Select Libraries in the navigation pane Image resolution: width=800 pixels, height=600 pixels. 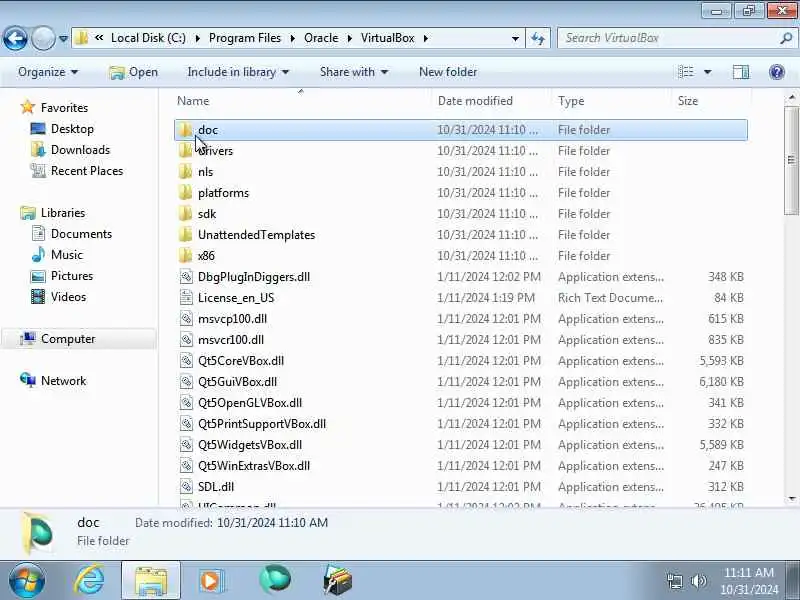click(x=63, y=213)
